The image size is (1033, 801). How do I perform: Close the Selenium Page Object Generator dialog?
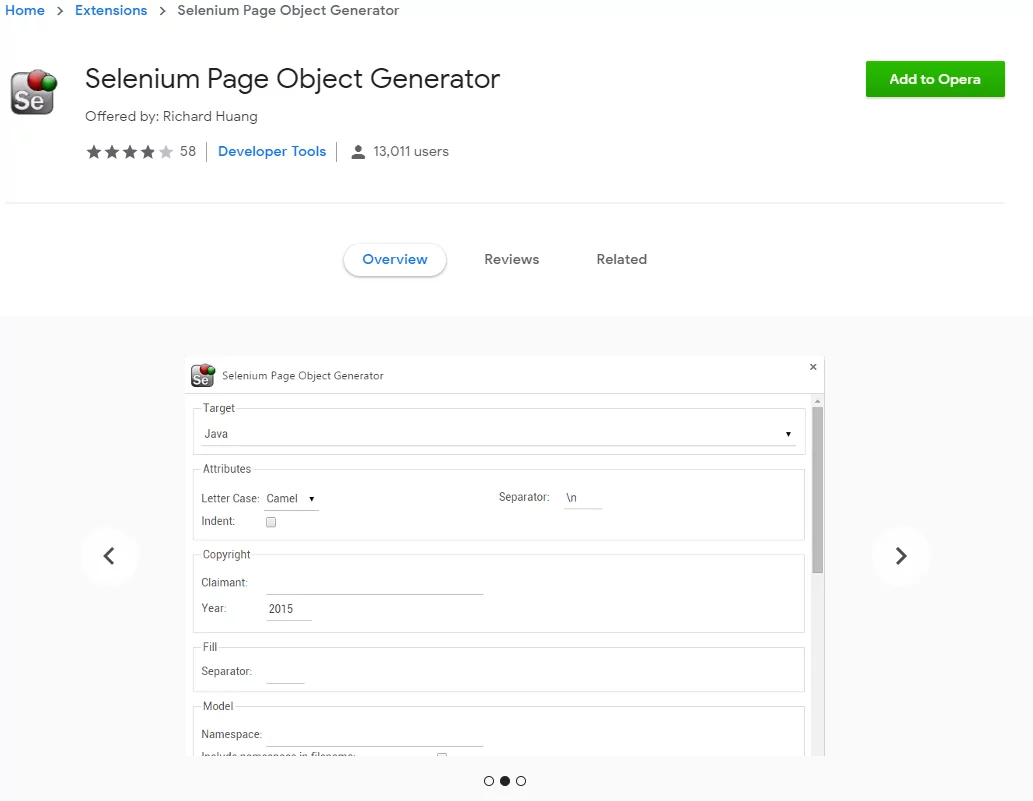click(x=813, y=367)
